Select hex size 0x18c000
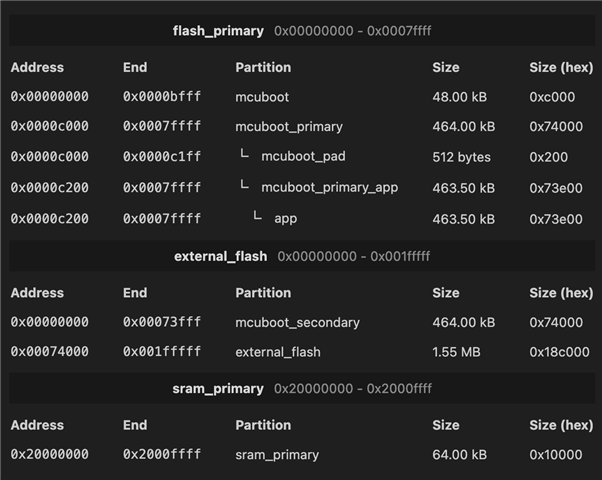Screen dimensions: 602x480 pos(559,352)
